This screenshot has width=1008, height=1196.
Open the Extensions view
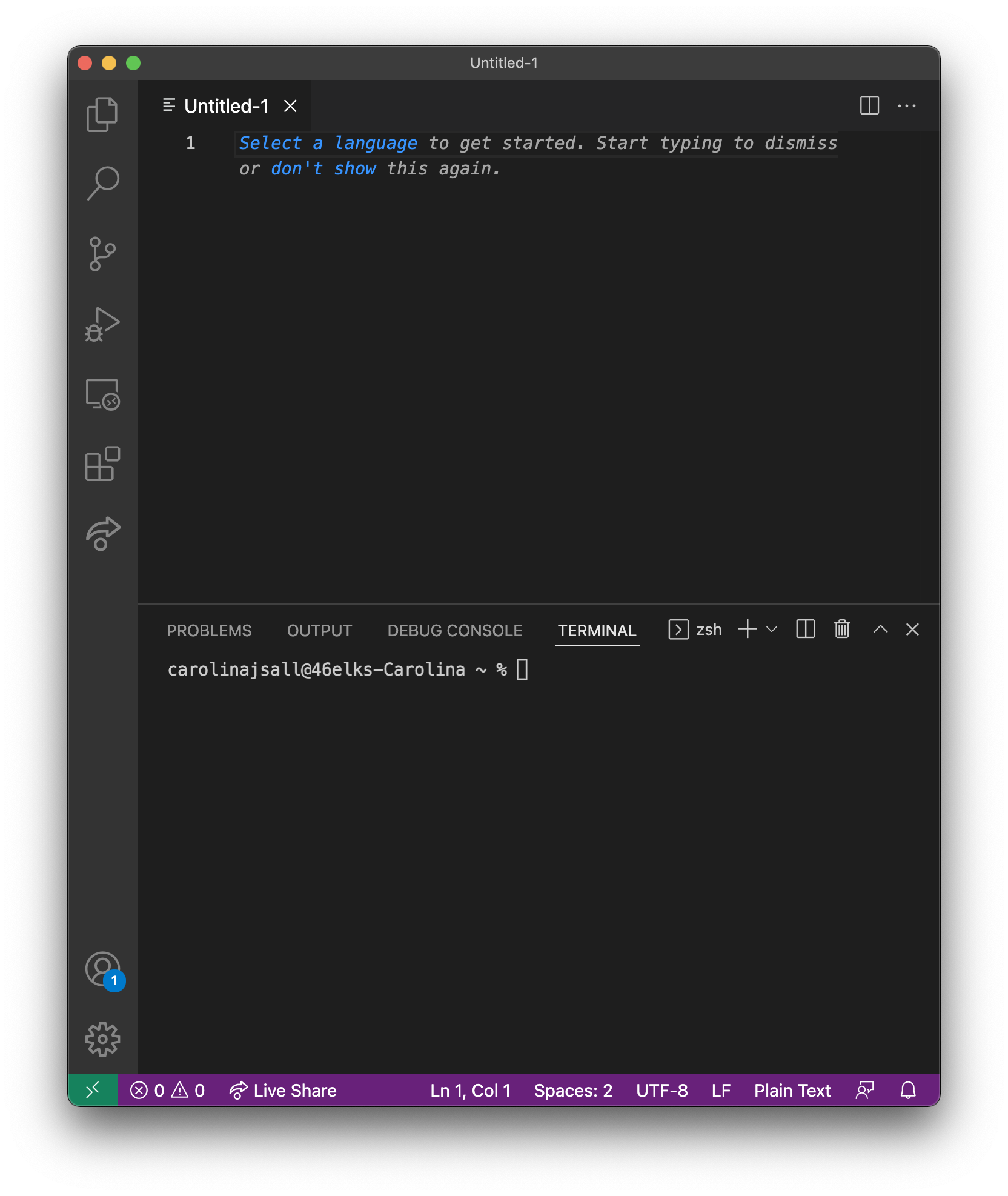click(x=102, y=465)
